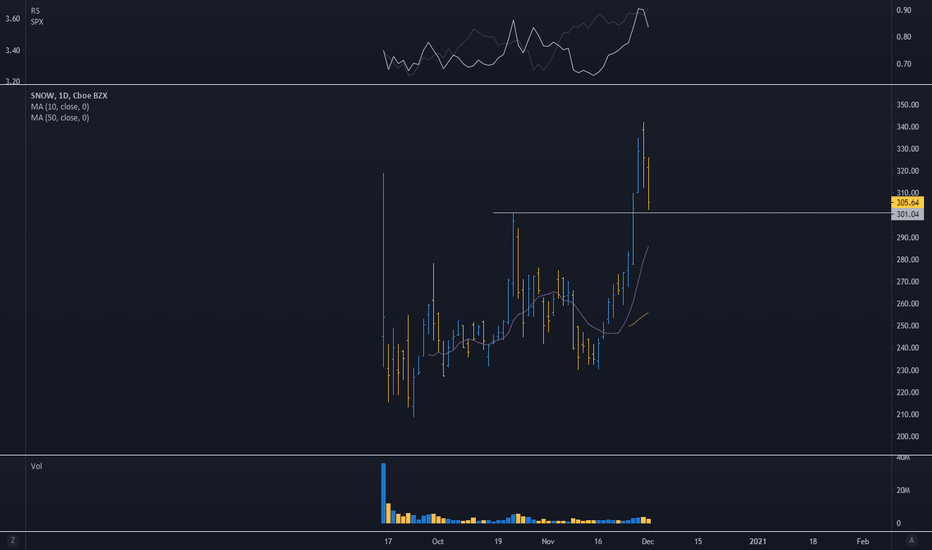Click the 280.00 price scale label
The width and height of the screenshot is (932, 550).
(907, 260)
